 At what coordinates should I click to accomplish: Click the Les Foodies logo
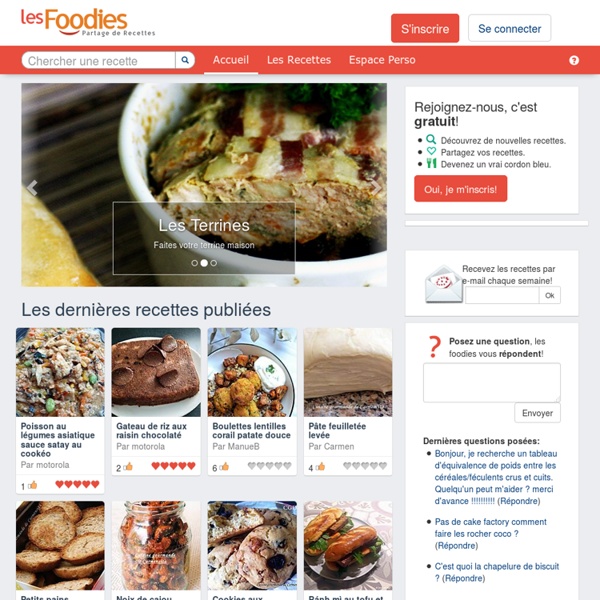coord(88,23)
